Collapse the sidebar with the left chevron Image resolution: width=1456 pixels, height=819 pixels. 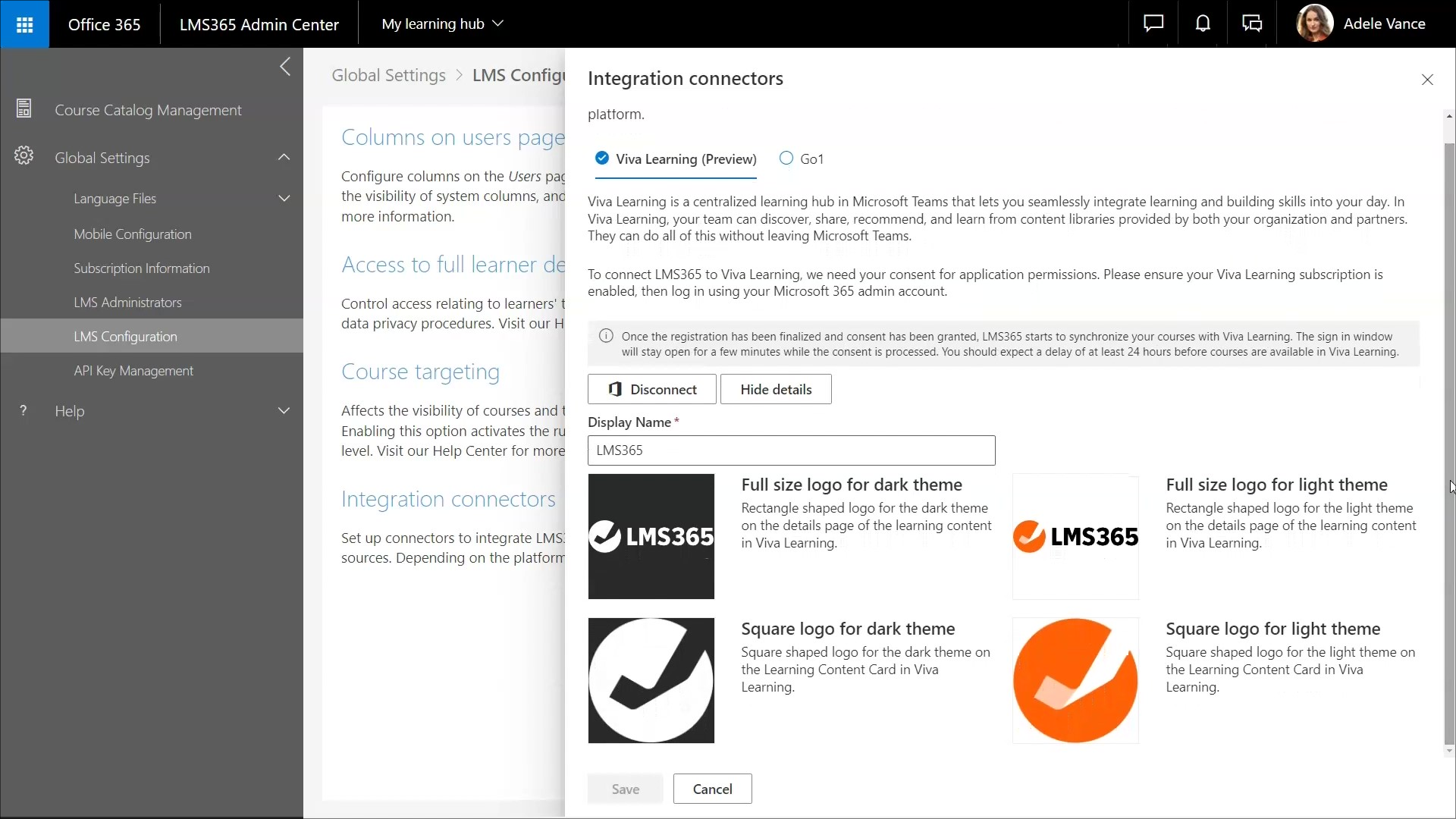285,67
